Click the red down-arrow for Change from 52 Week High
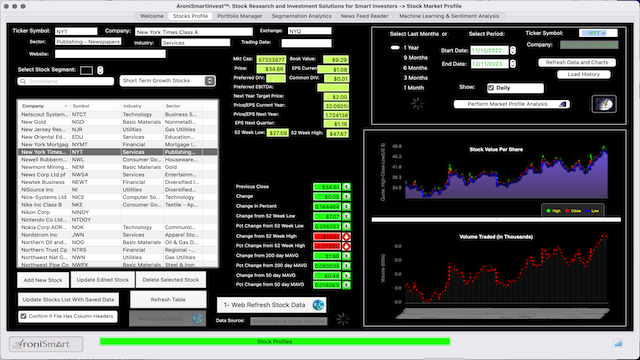The image size is (640, 360). [x=346, y=236]
